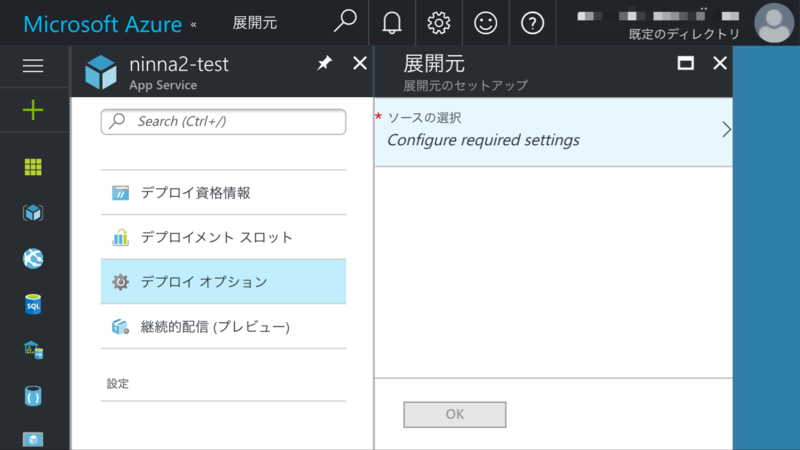Click the 設定 section header
Viewport: 800px width, 450px height.
coord(118,384)
